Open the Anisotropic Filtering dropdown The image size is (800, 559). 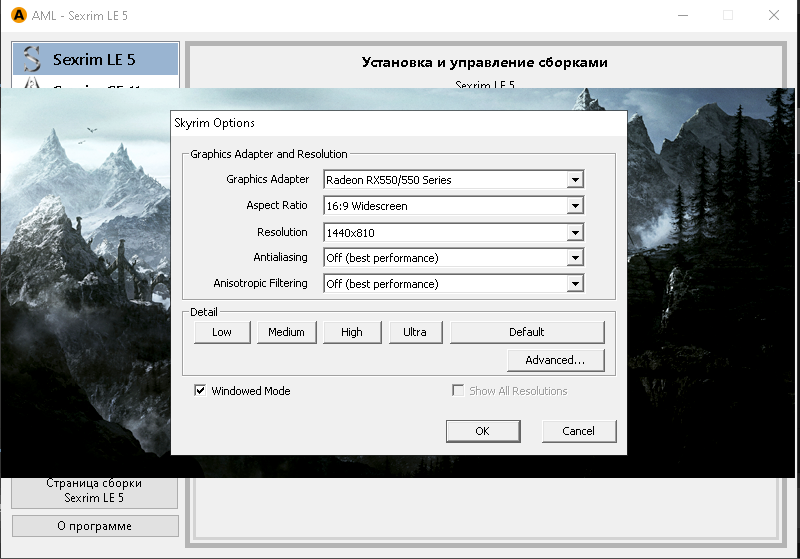[574, 284]
